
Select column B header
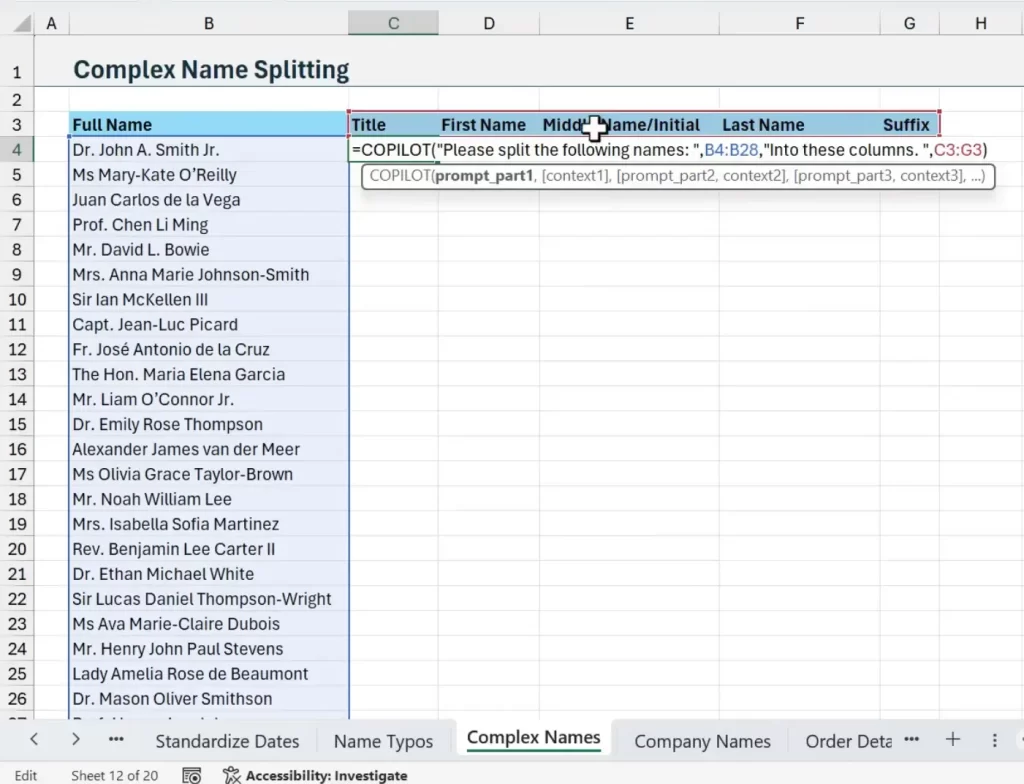tap(208, 23)
